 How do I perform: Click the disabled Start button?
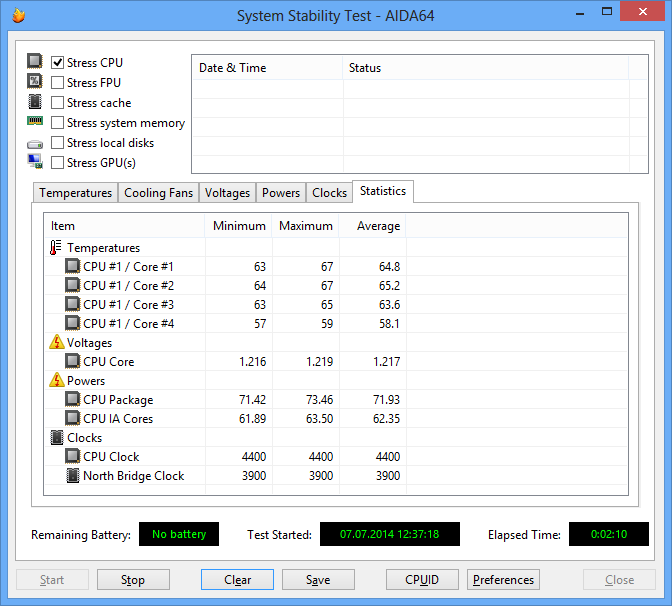[x=52, y=579]
